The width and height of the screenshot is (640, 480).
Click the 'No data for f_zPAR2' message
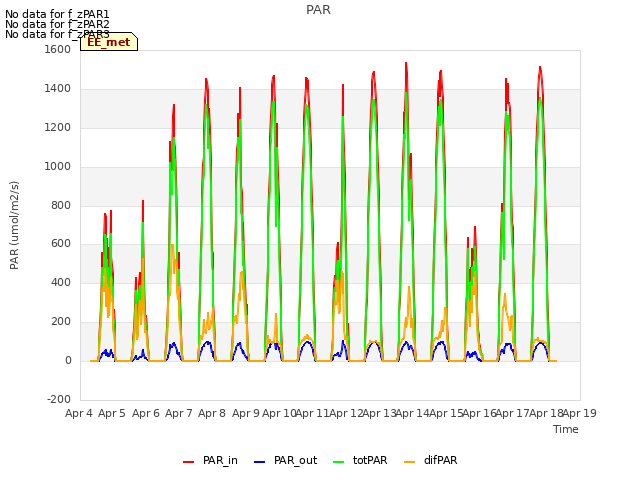[57, 24]
